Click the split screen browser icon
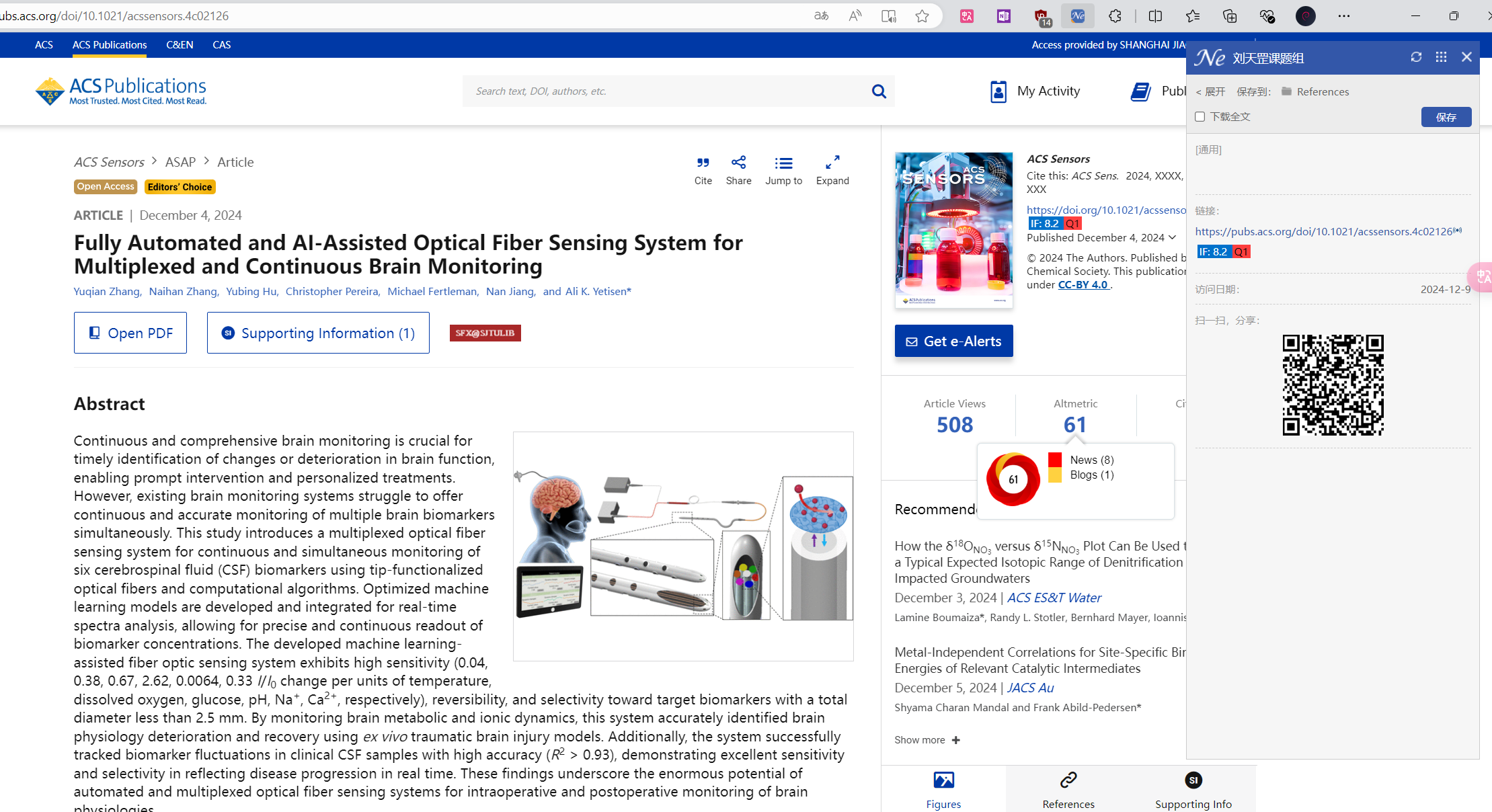 1155,16
